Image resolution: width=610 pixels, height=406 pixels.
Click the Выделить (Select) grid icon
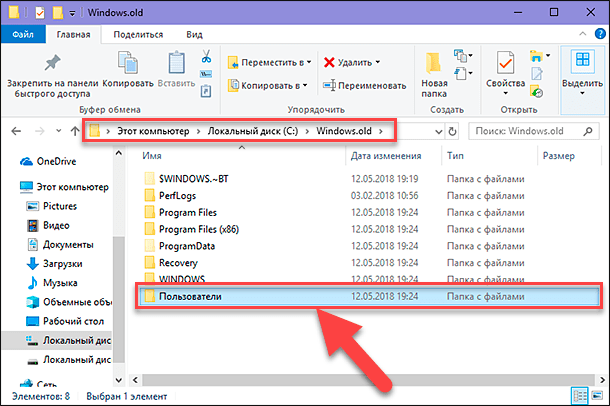(x=582, y=61)
